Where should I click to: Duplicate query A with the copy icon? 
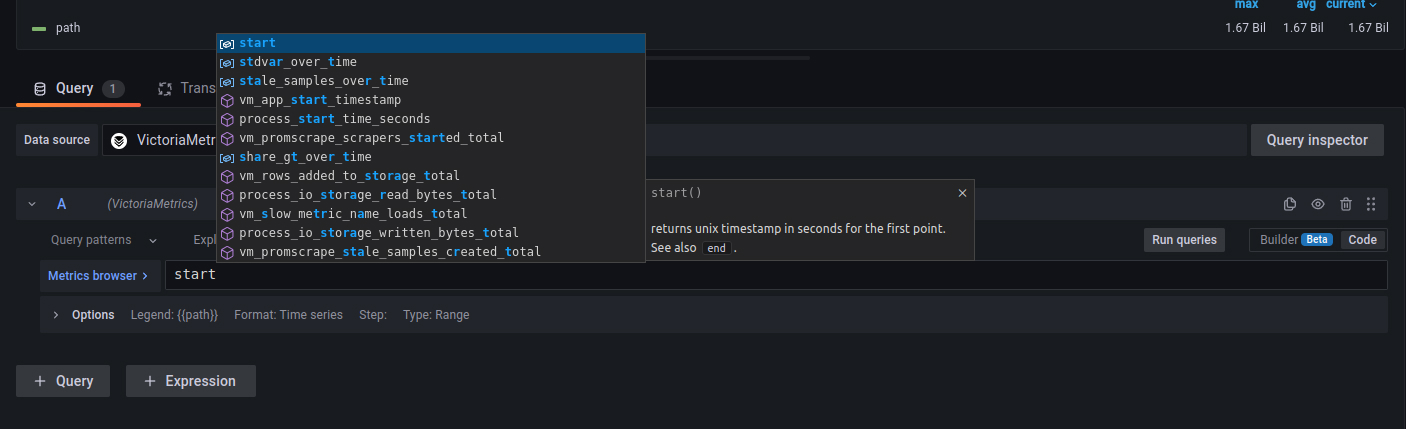tap(1290, 204)
